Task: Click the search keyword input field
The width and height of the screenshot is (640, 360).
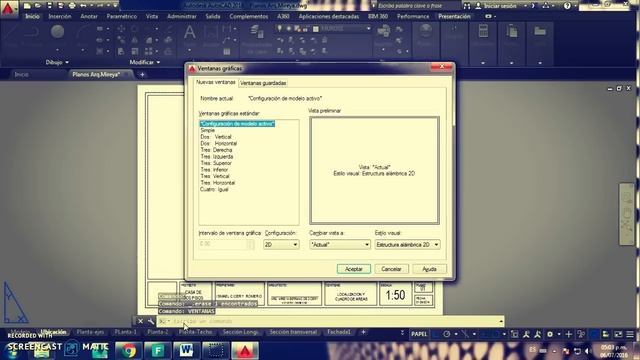Action: [x=416, y=6]
